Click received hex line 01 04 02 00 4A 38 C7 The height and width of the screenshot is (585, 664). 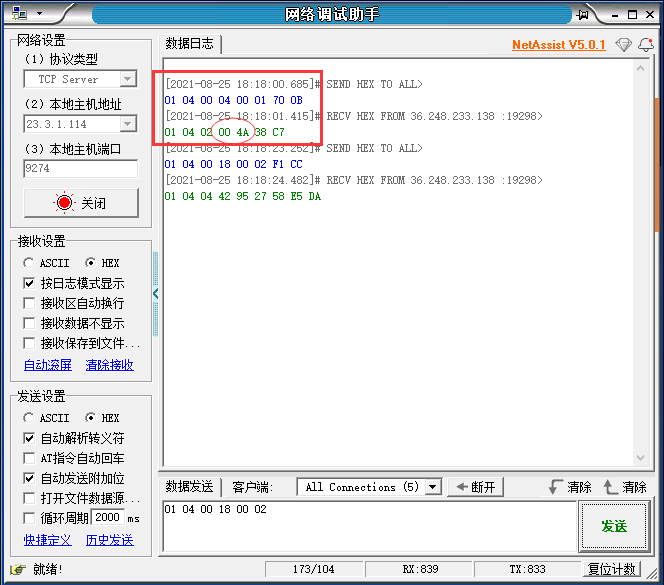(x=224, y=132)
